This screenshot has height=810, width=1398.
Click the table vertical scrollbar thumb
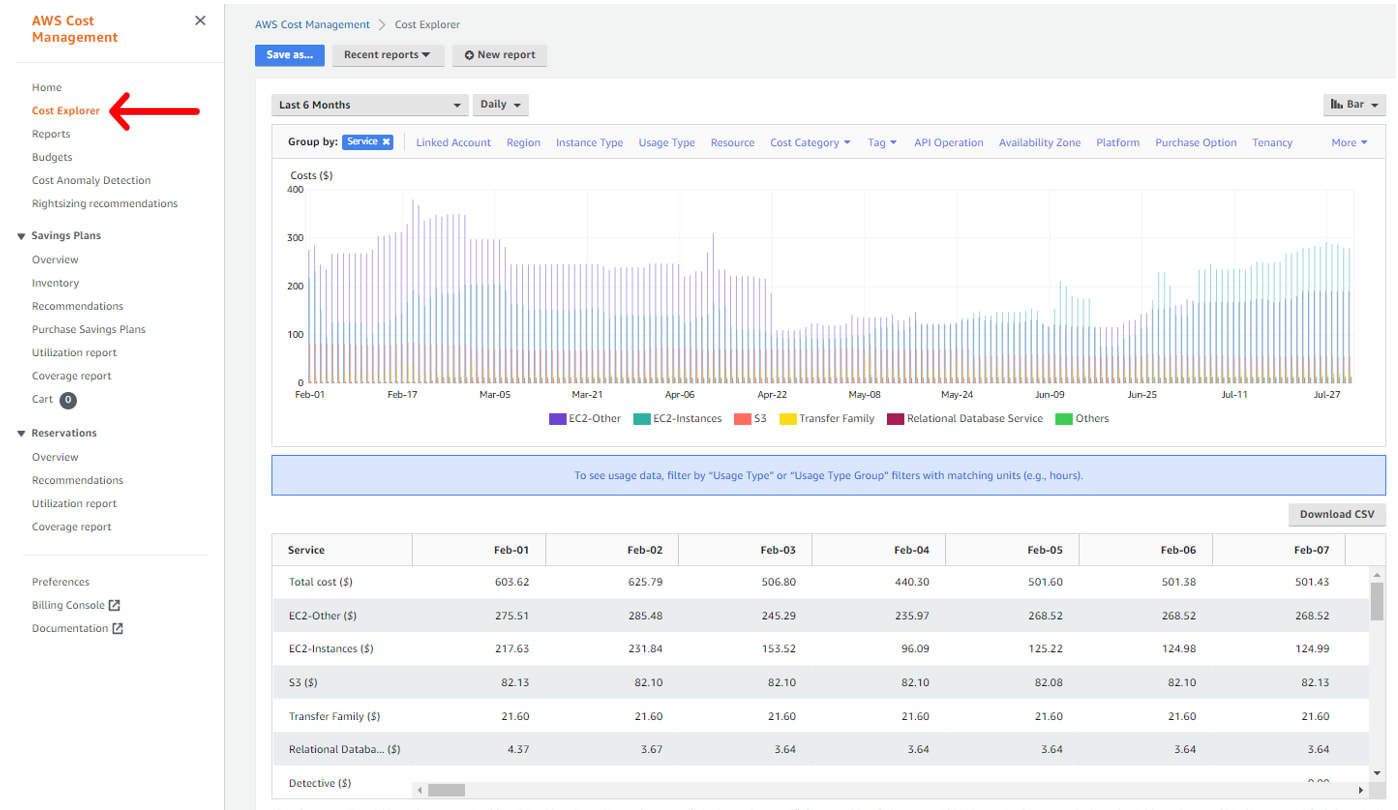(1377, 601)
